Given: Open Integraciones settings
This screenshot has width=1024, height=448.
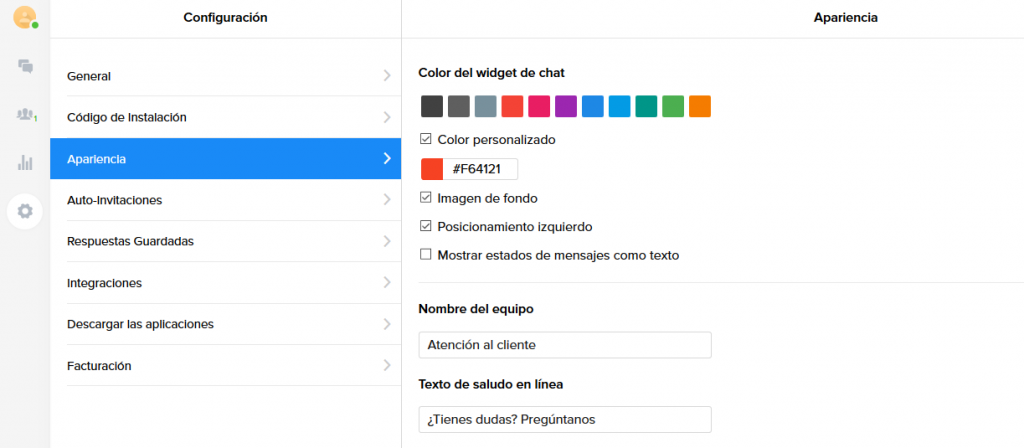Looking at the screenshot, I should click(225, 283).
